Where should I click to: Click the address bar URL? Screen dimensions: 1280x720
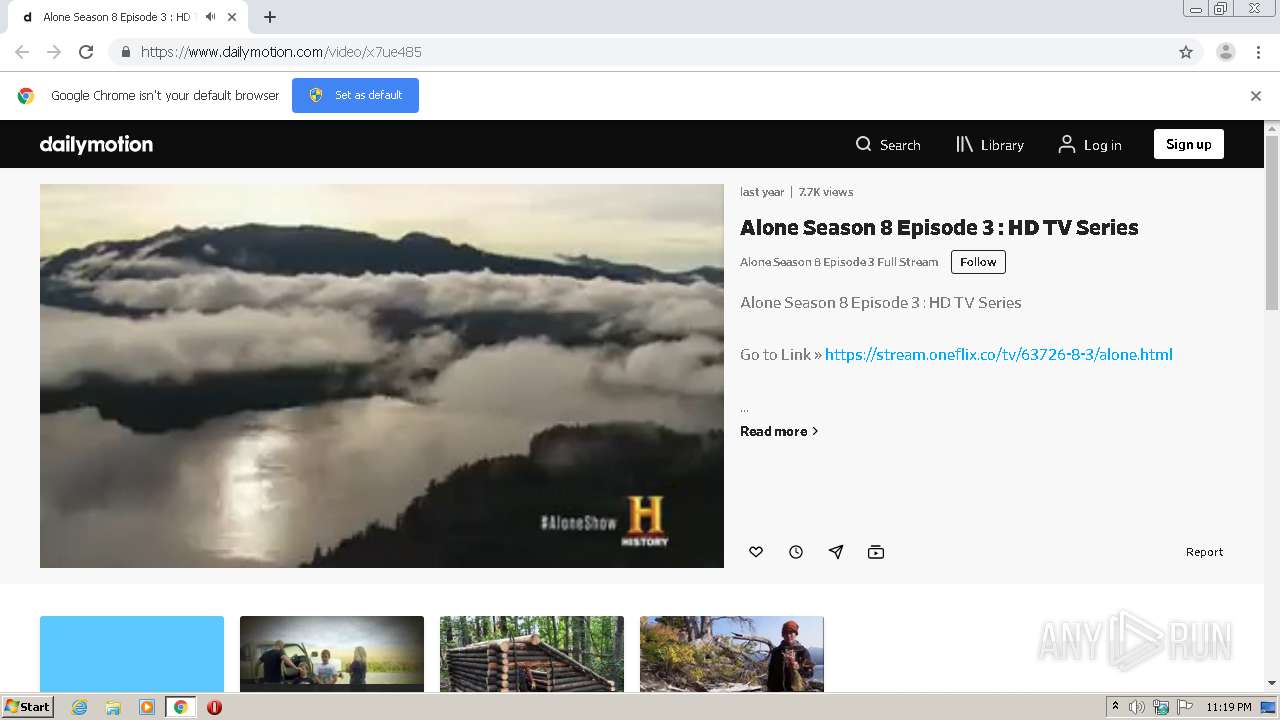(x=281, y=52)
